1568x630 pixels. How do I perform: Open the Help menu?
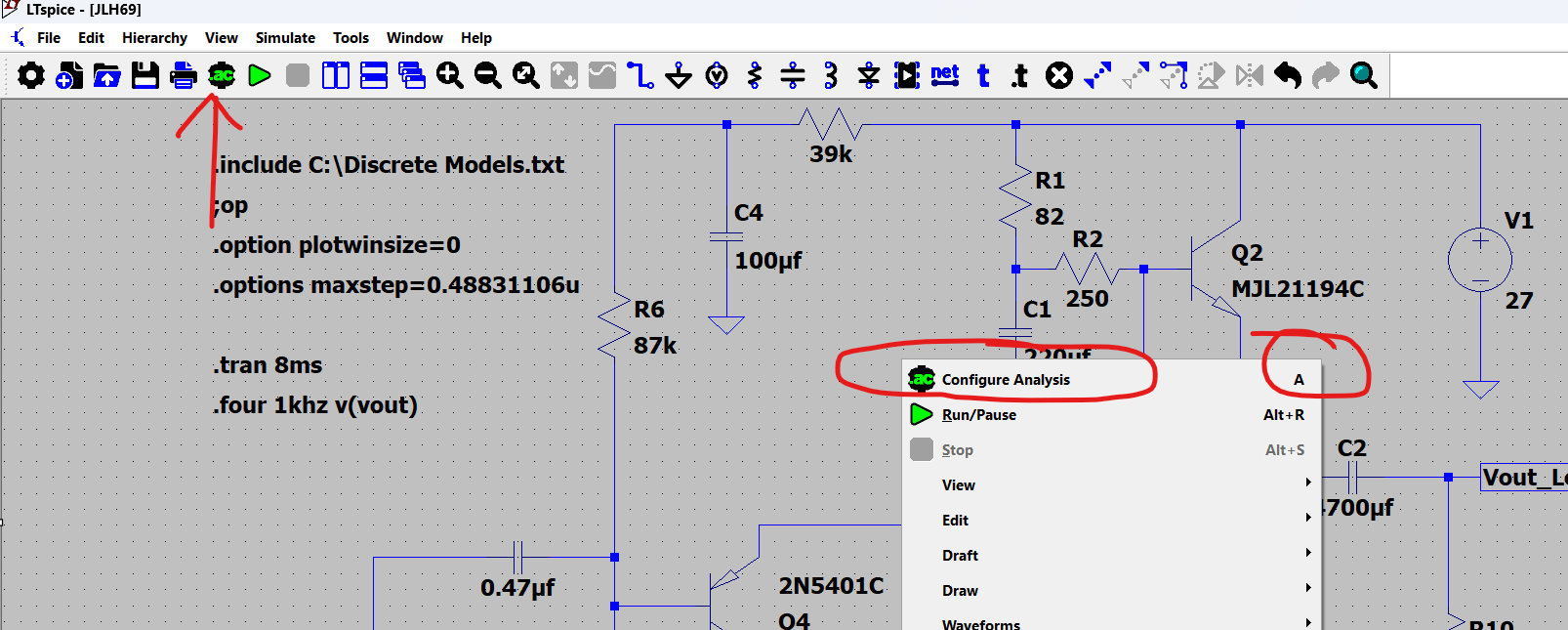476,38
